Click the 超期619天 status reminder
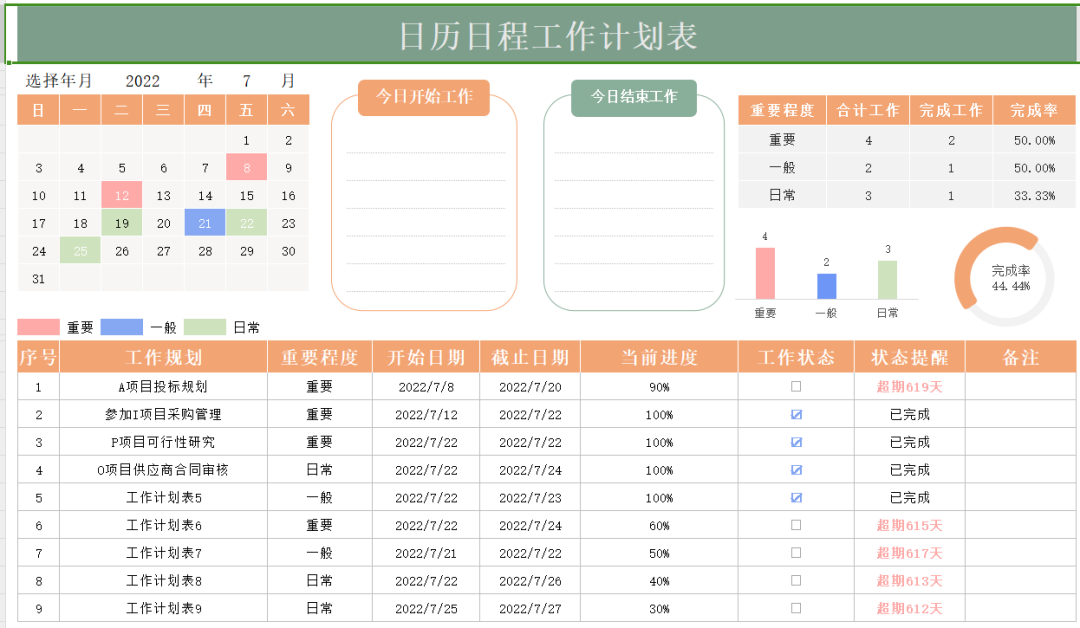Viewport: 1080px width, 628px height. point(909,387)
